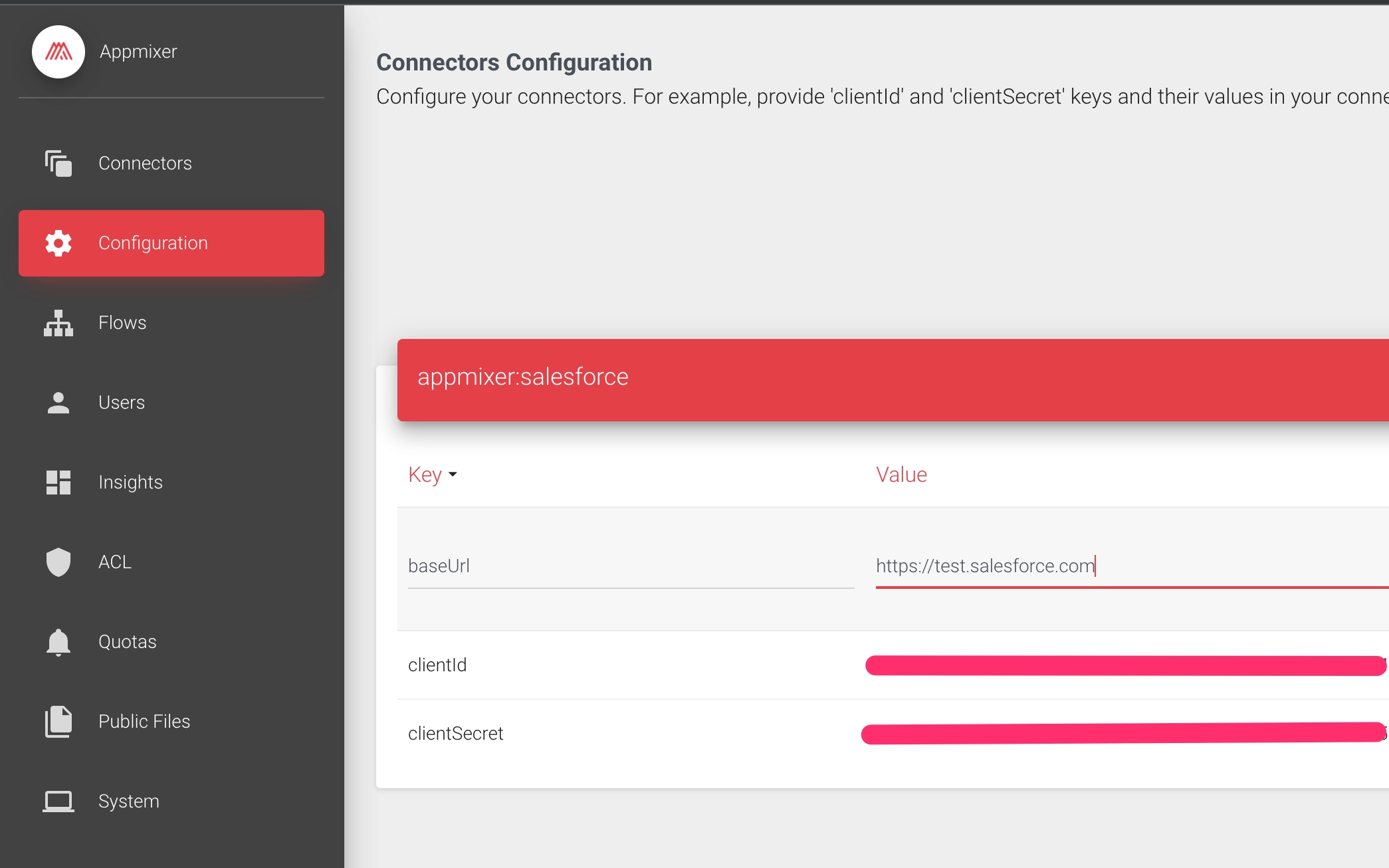
Task: Click the Users person icon
Action: pos(58,403)
